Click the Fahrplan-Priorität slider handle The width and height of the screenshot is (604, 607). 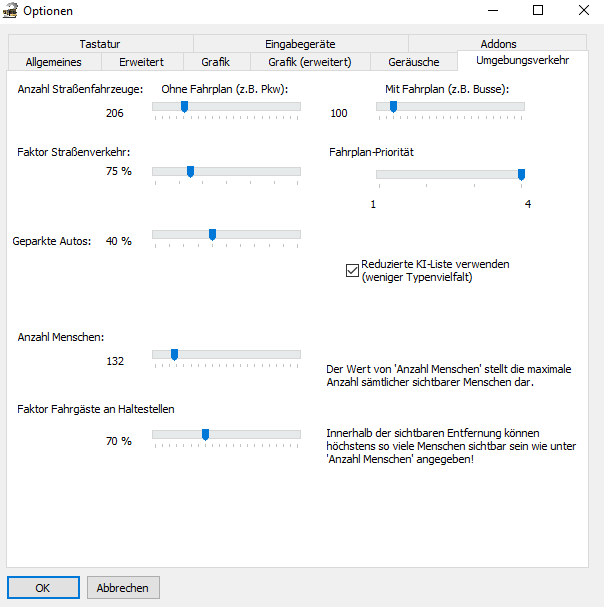(521, 174)
